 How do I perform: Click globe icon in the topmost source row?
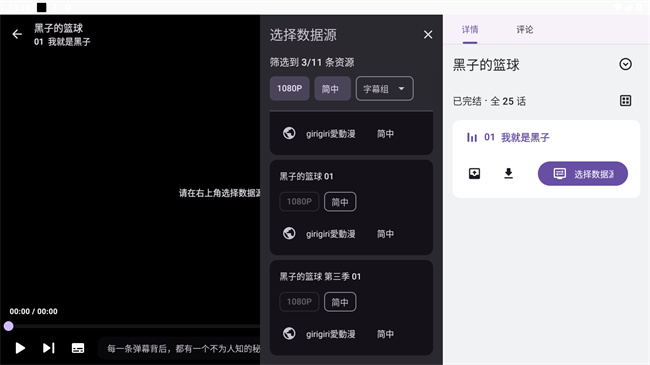tap(289, 133)
